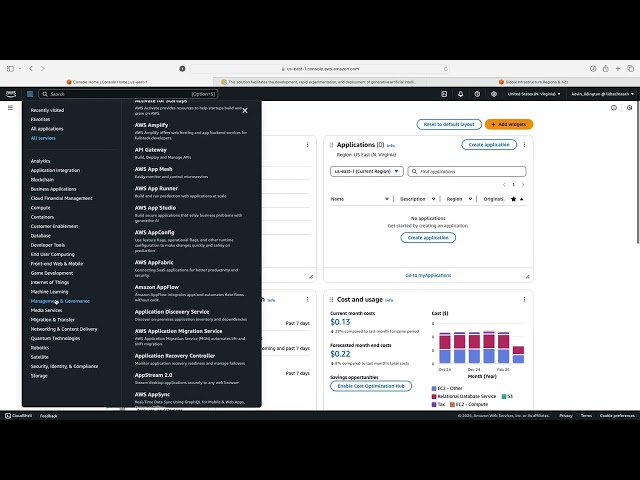Choose the Machine Learning category
This screenshot has height=480, width=640.
[49, 292]
